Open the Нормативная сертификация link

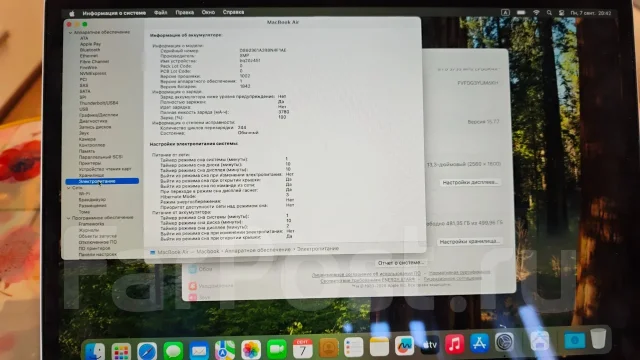(459, 272)
